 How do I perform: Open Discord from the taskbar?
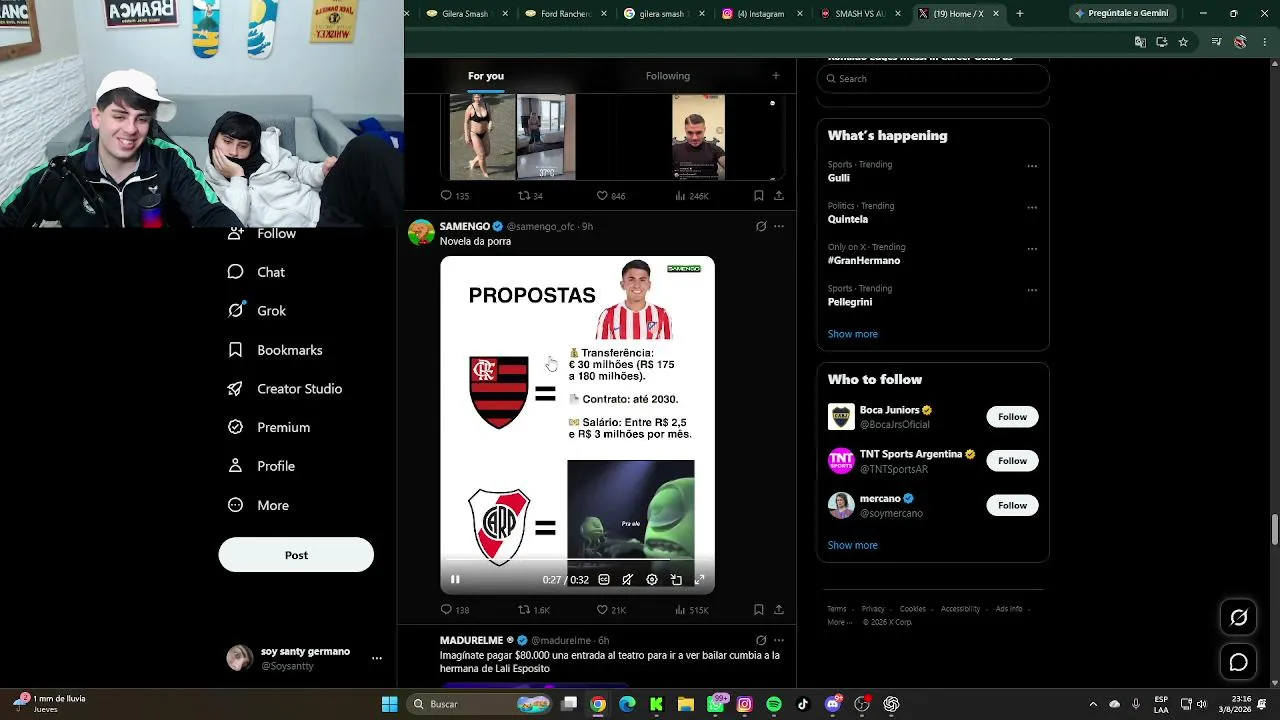833,704
